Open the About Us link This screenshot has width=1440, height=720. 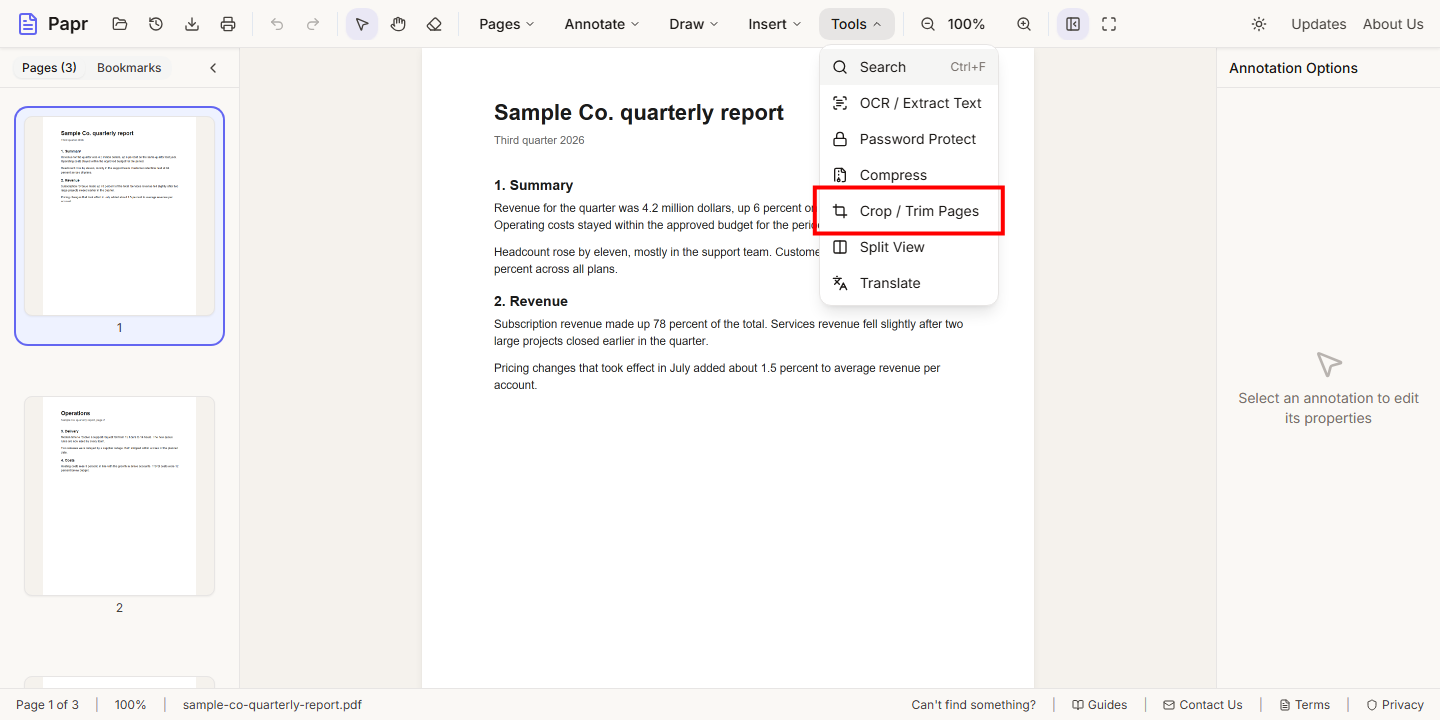coord(1393,24)
